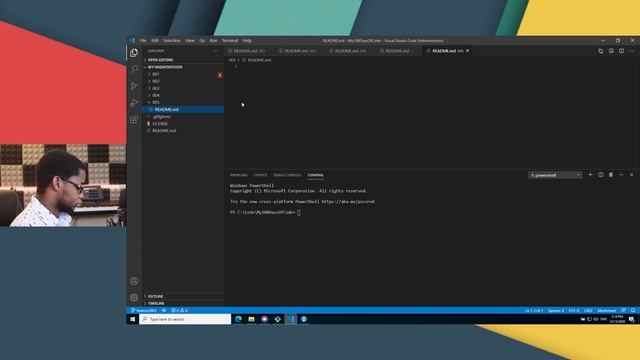Viewport: 640px width, 360px height.
Task: Open the Go menu
Action: (202, 41)
